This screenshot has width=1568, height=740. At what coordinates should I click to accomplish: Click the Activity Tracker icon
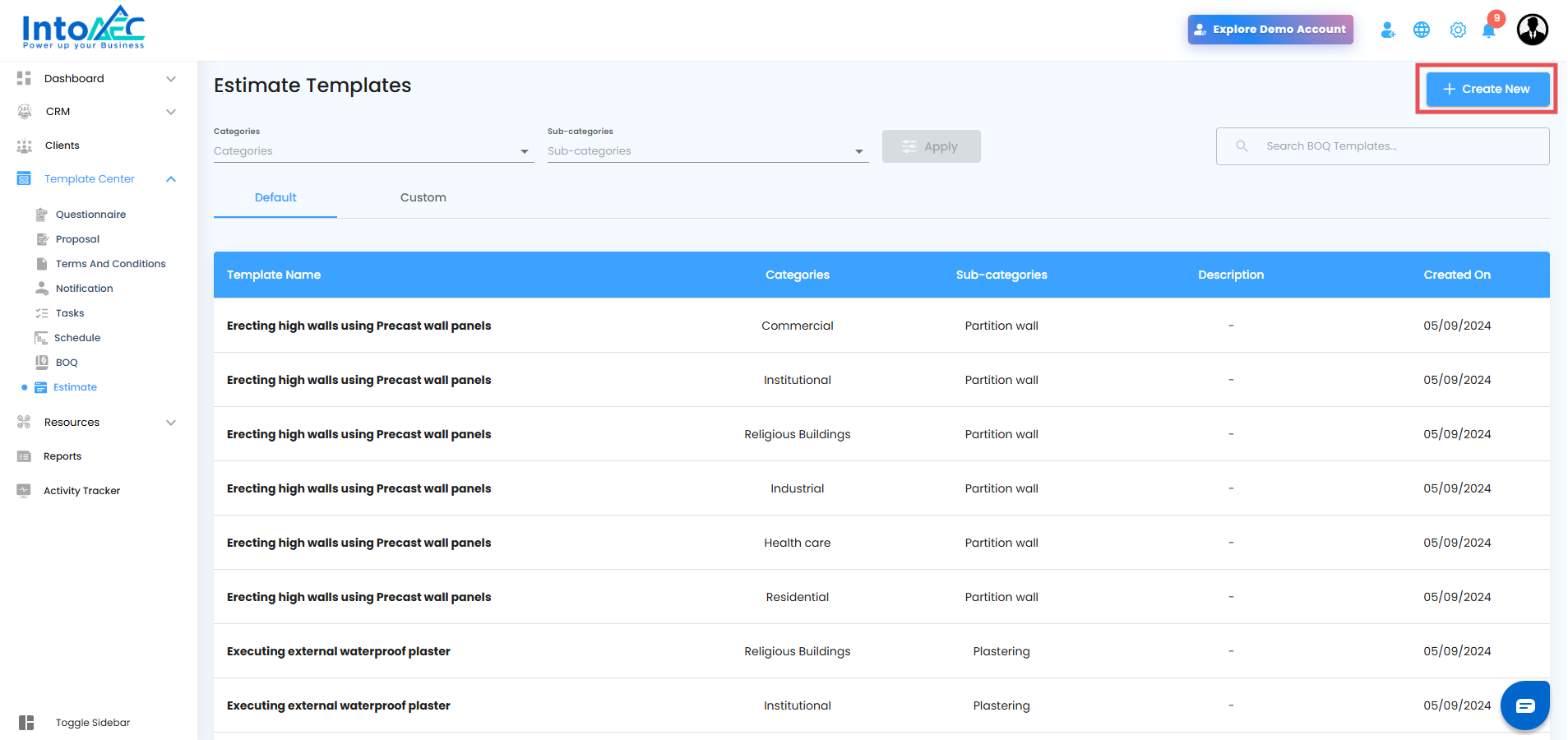point(24,490)
